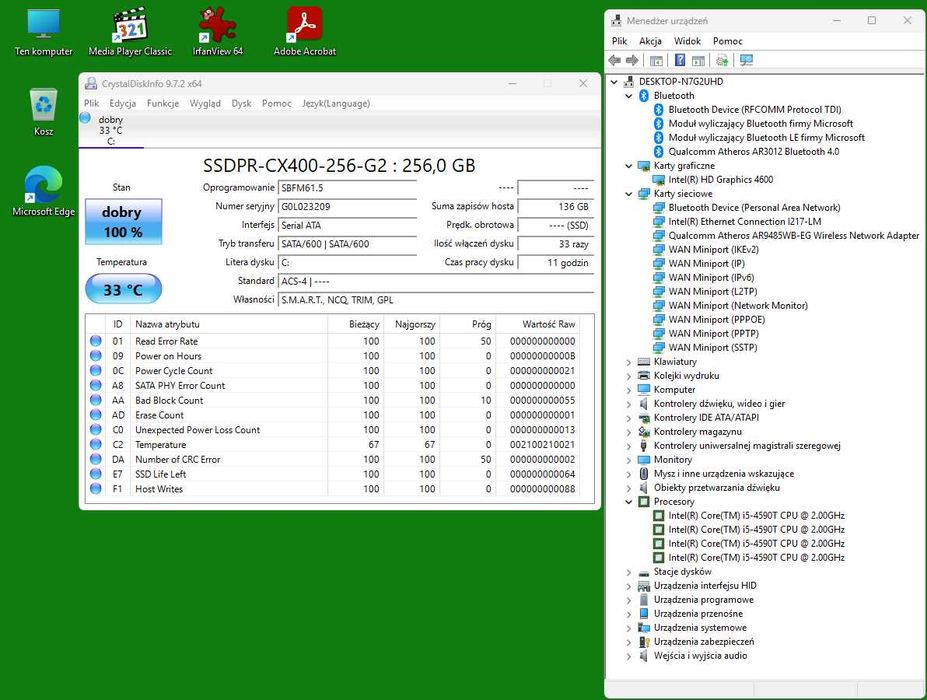
Task: Select Unexpected Power Loss Count row
Action: point(332,430)
